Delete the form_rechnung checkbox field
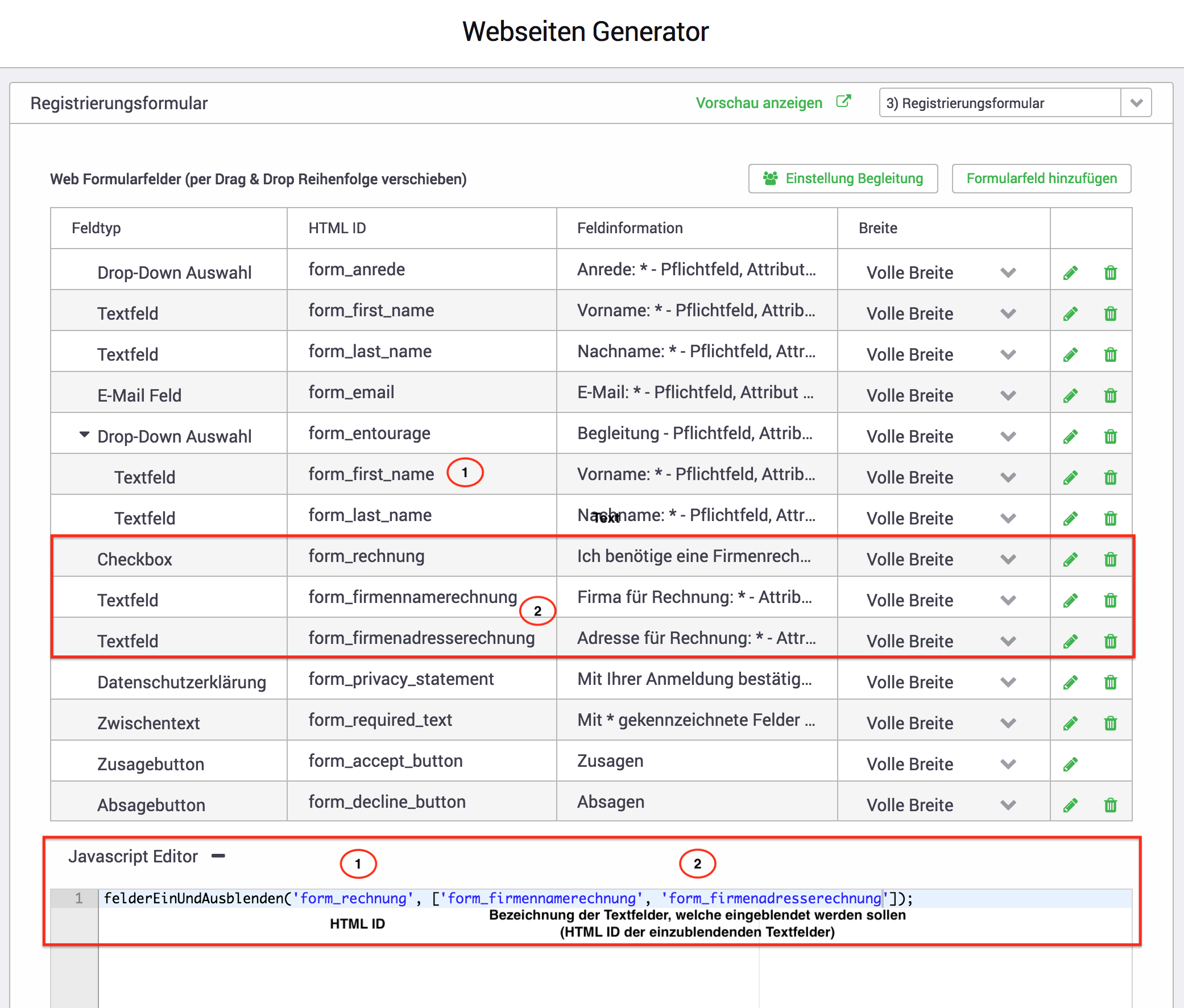The height and width of the screenshot is (1008, 1184). pyautogui.click(x=1110, y=559)
